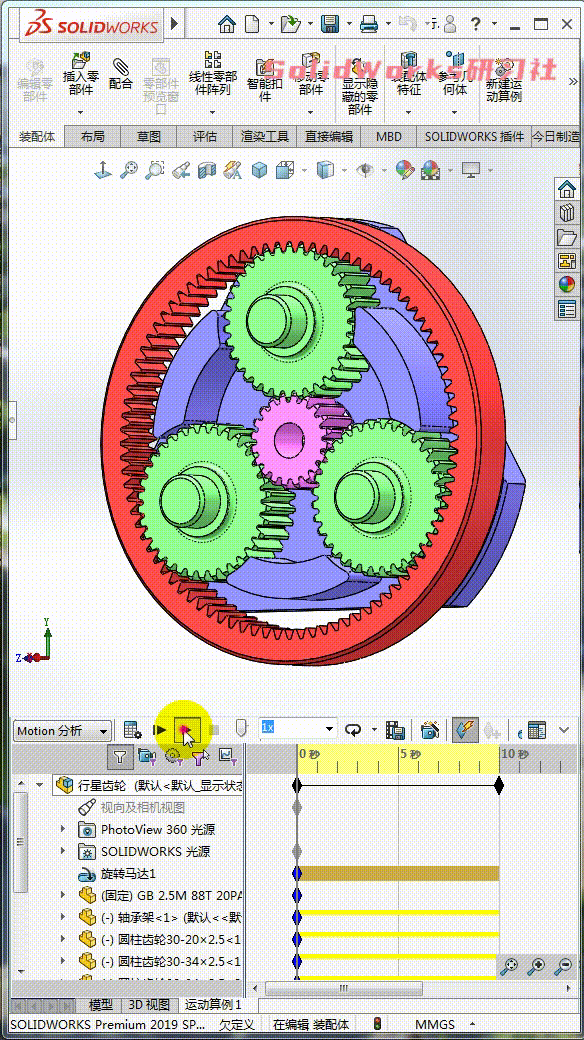The image size is (584, 1040).
Task: Switch to the 3D 视图 bottom tab
Action: click(149, 1006)
